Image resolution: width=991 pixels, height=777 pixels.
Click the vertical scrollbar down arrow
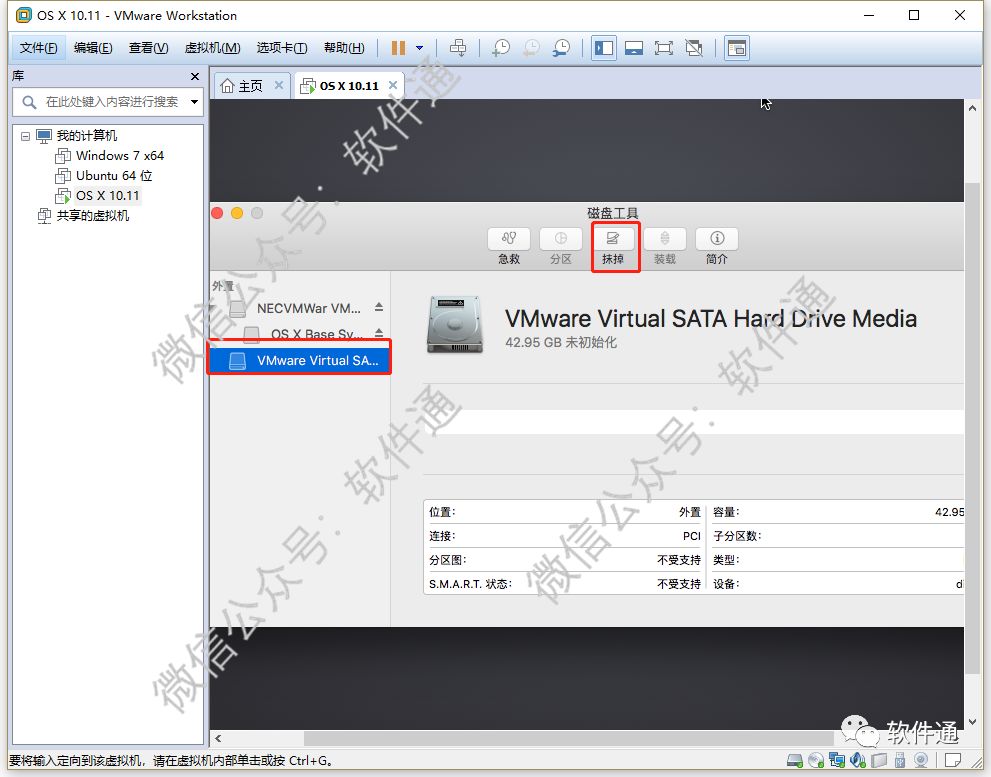972,721
